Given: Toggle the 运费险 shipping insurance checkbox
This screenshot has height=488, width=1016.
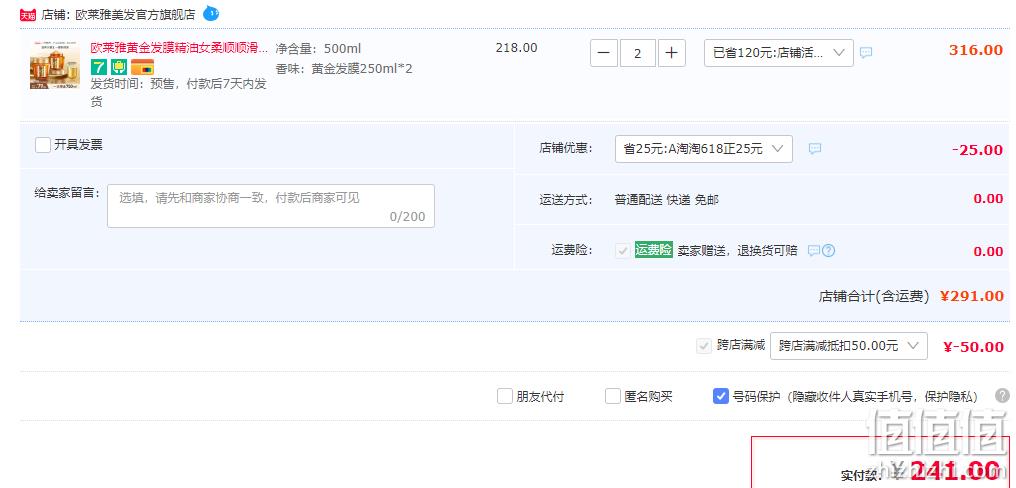Looking at the screenshot, I should (623, 250).
